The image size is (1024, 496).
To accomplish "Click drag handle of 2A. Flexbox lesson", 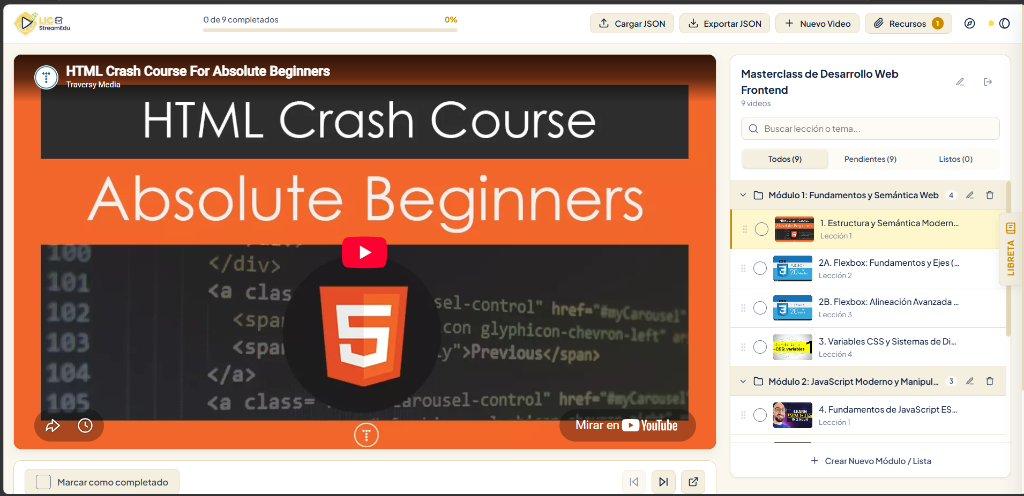I will coord(743,268).
